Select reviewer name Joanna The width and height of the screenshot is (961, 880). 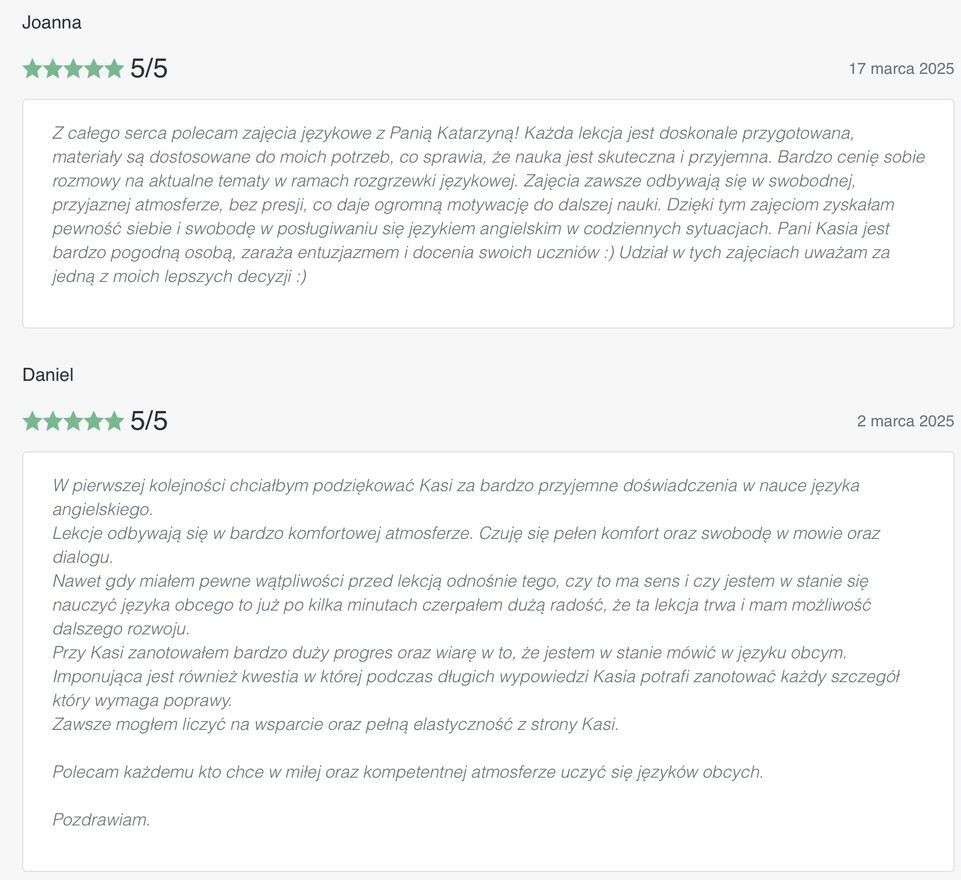52,23
